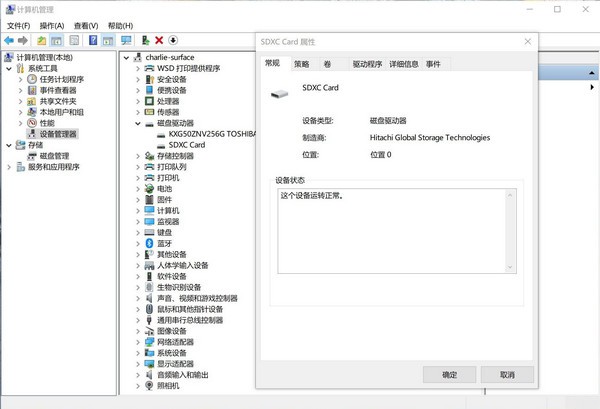This screenshot has height=409, width=600.
Task: Open the 帮助(H) menu
Action: [x=120, y=26]
